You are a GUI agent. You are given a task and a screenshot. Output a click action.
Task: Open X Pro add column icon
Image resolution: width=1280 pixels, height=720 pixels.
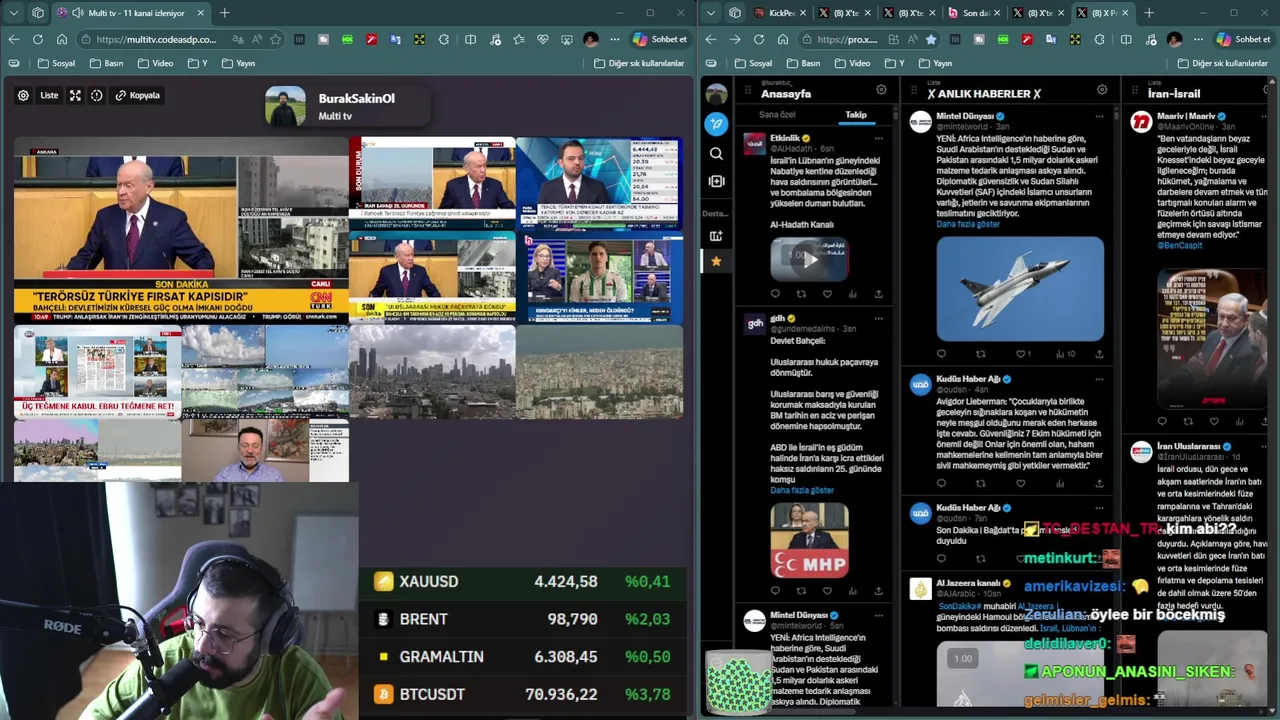(x=716, y=181)
